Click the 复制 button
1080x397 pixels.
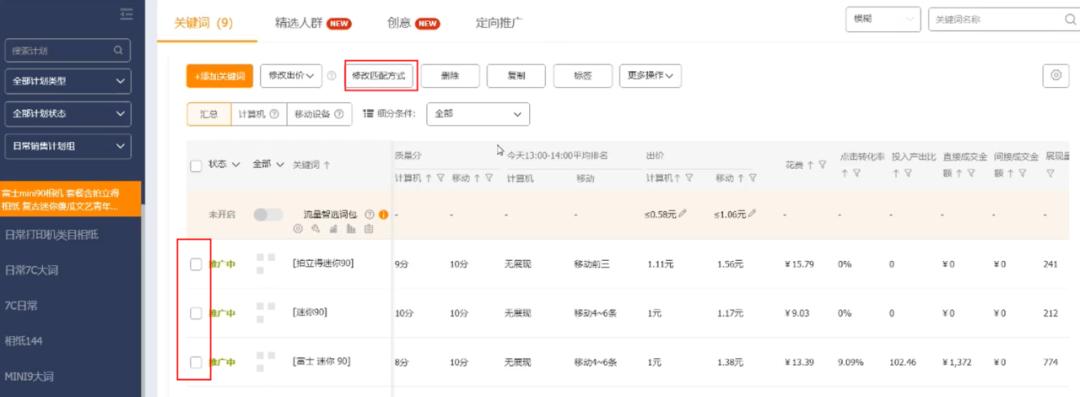pyautogui.click(x=516, y=76)
